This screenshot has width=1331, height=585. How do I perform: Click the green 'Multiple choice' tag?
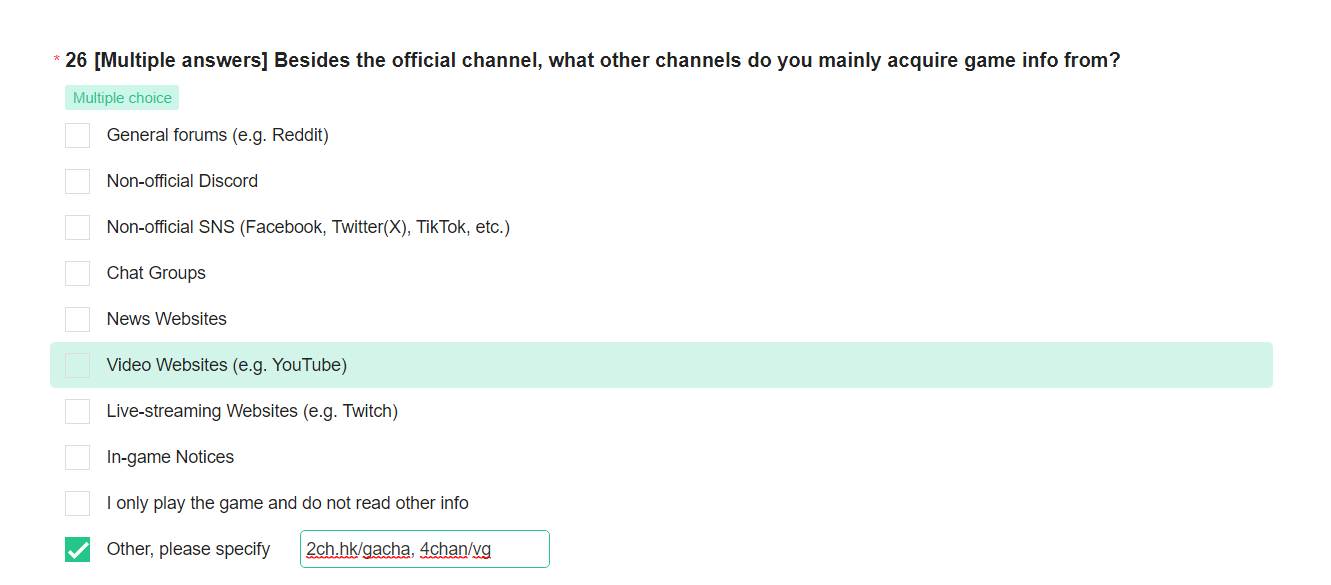tap(122, 98)
